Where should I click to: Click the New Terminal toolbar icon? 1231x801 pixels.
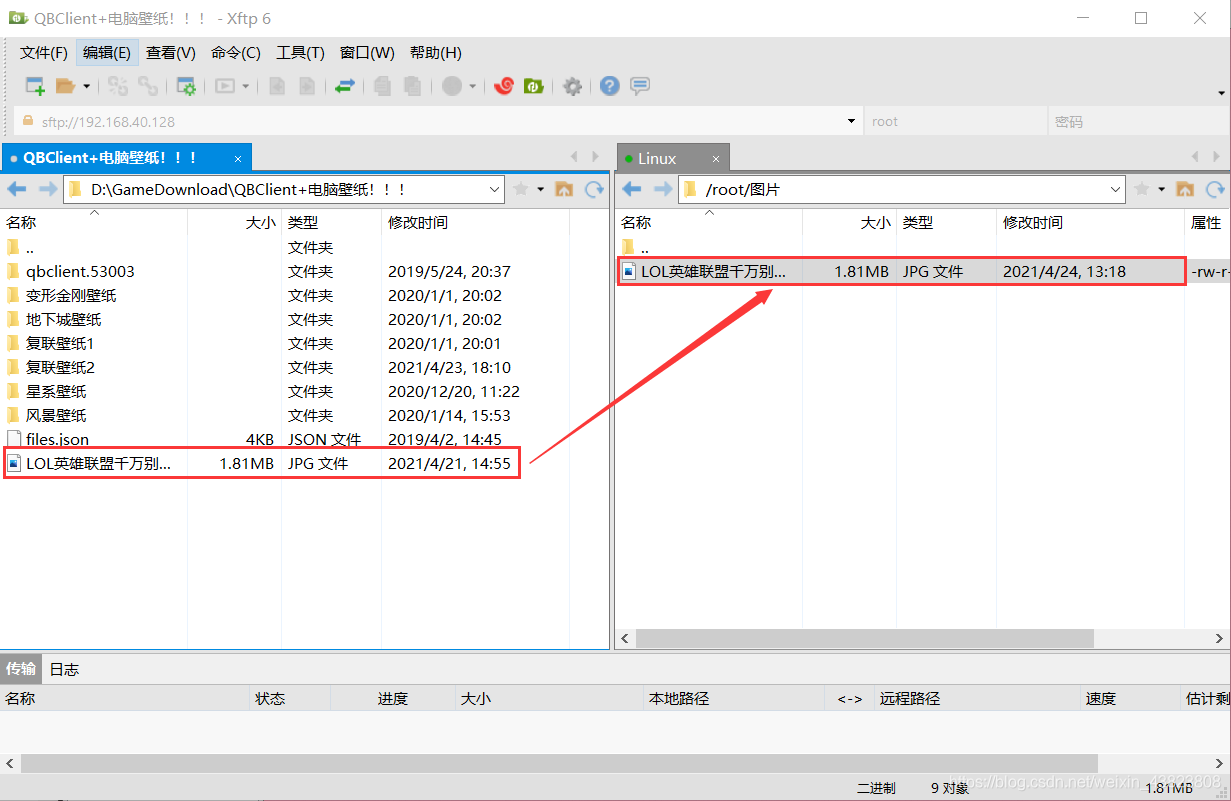point(225,87)
